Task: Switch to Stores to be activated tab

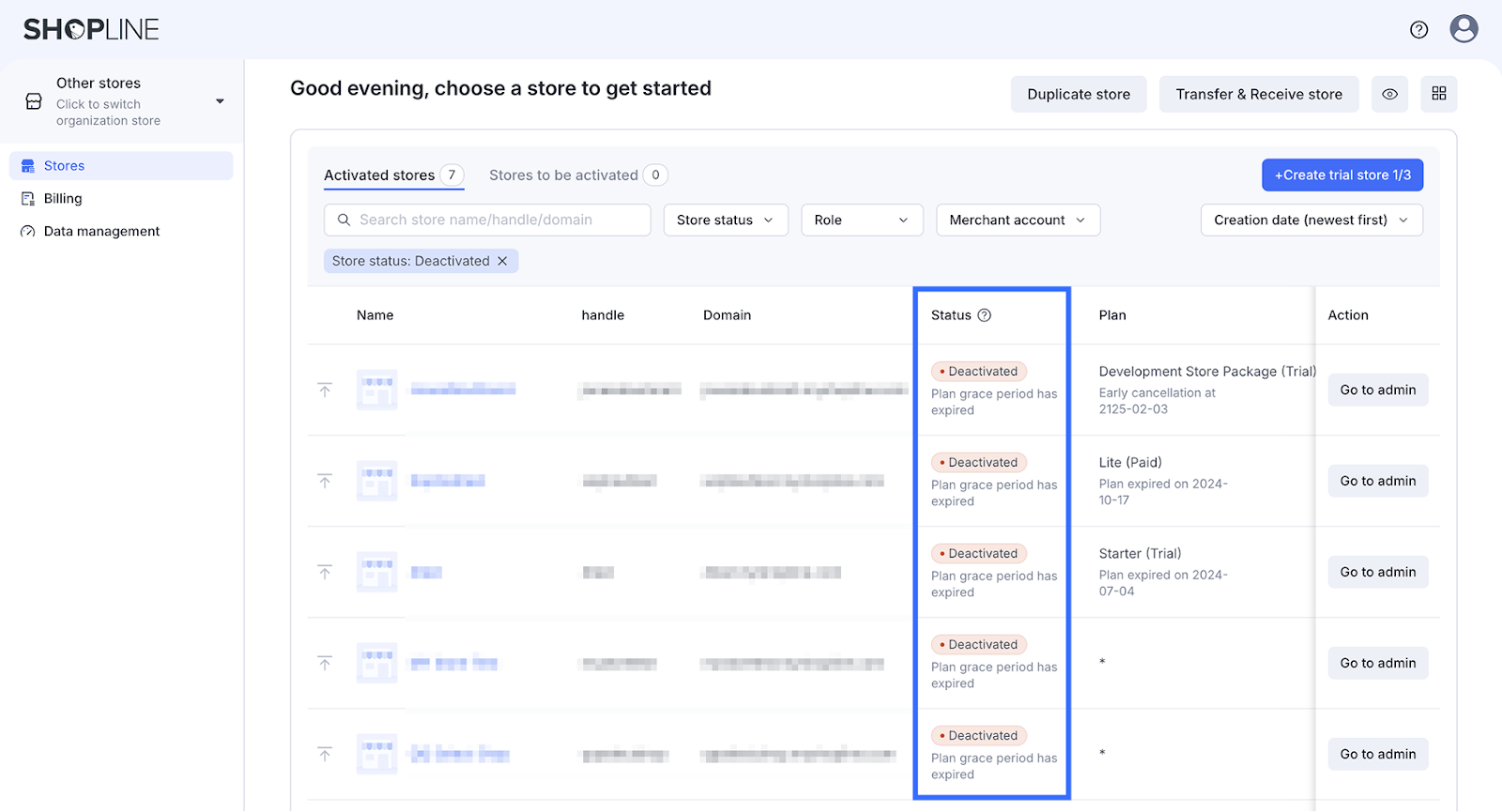Action: click(x=563, y=176)
